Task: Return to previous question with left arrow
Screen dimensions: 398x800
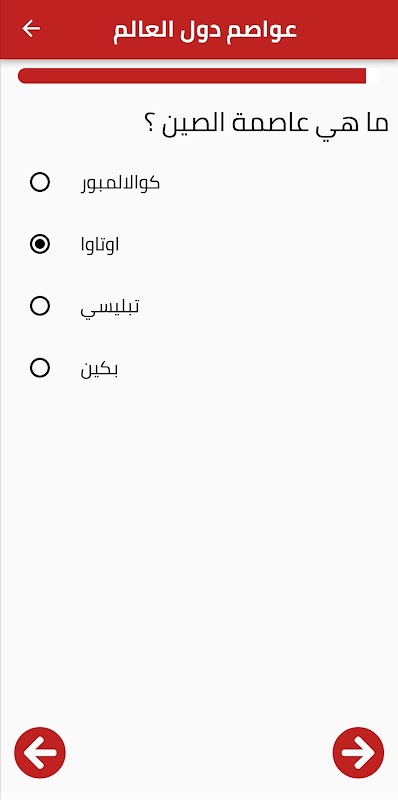Action: pyautogui.click(x=40, y=752)
